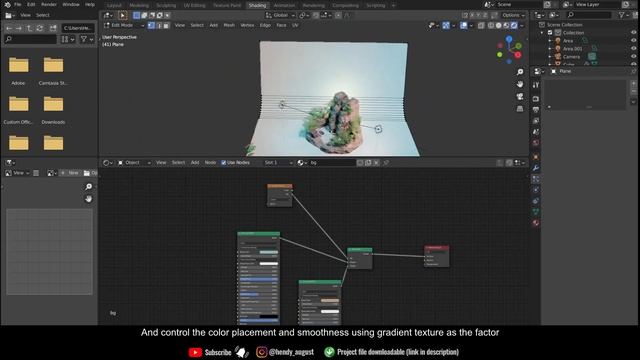Select Area.001 in the outliner

point(573,49)
